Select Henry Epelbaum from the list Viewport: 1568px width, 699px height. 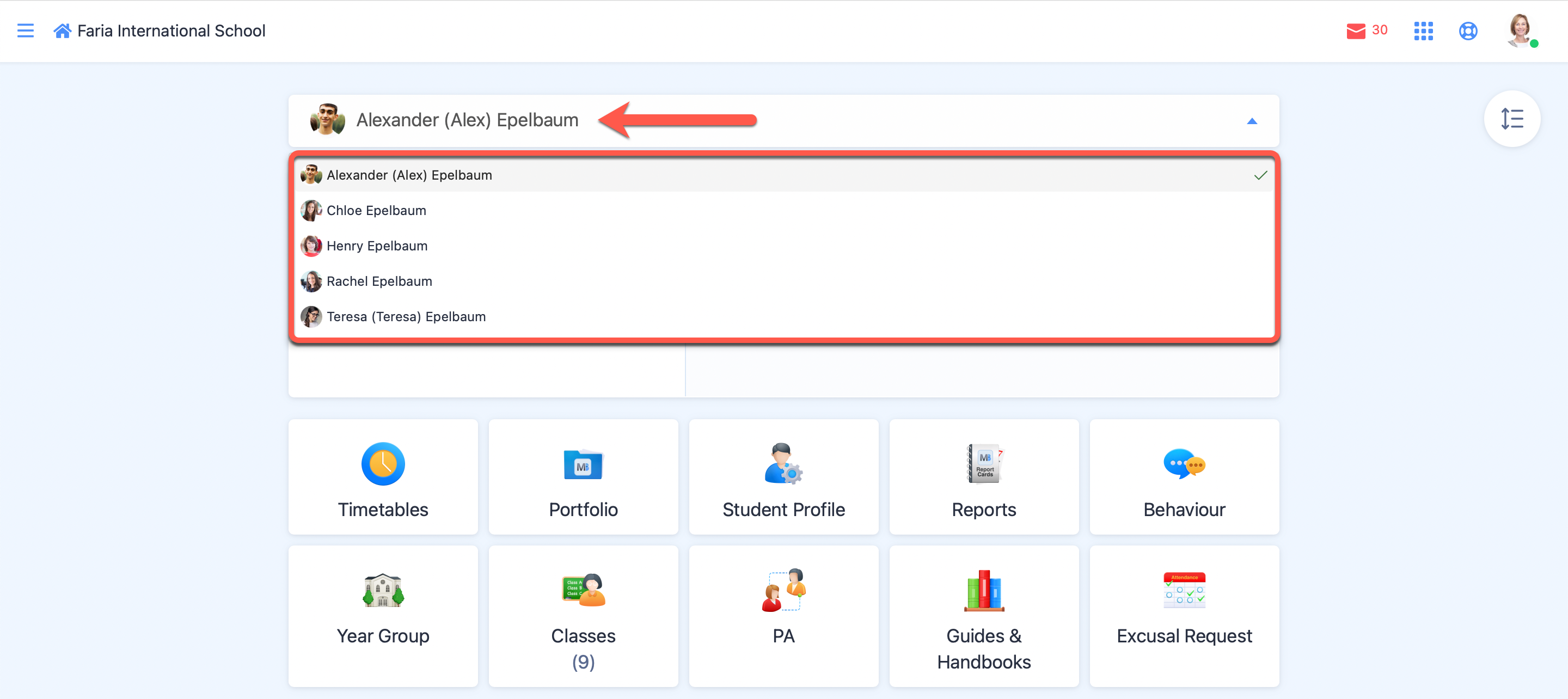(784, 246)
